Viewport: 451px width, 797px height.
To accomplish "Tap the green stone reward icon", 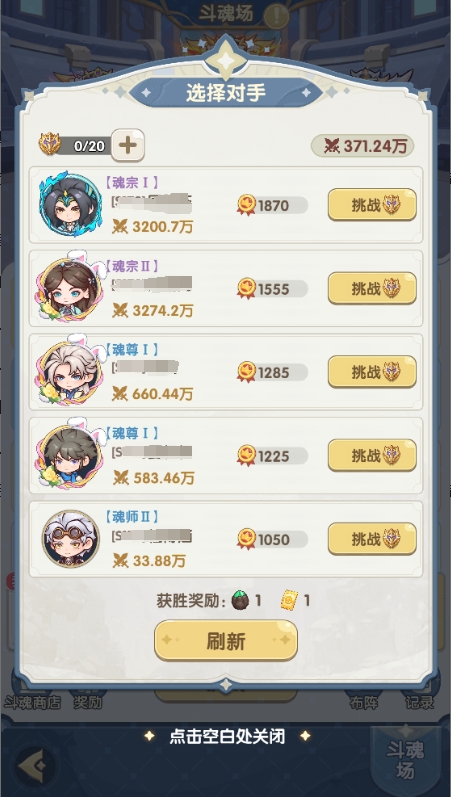I will 240,601.
